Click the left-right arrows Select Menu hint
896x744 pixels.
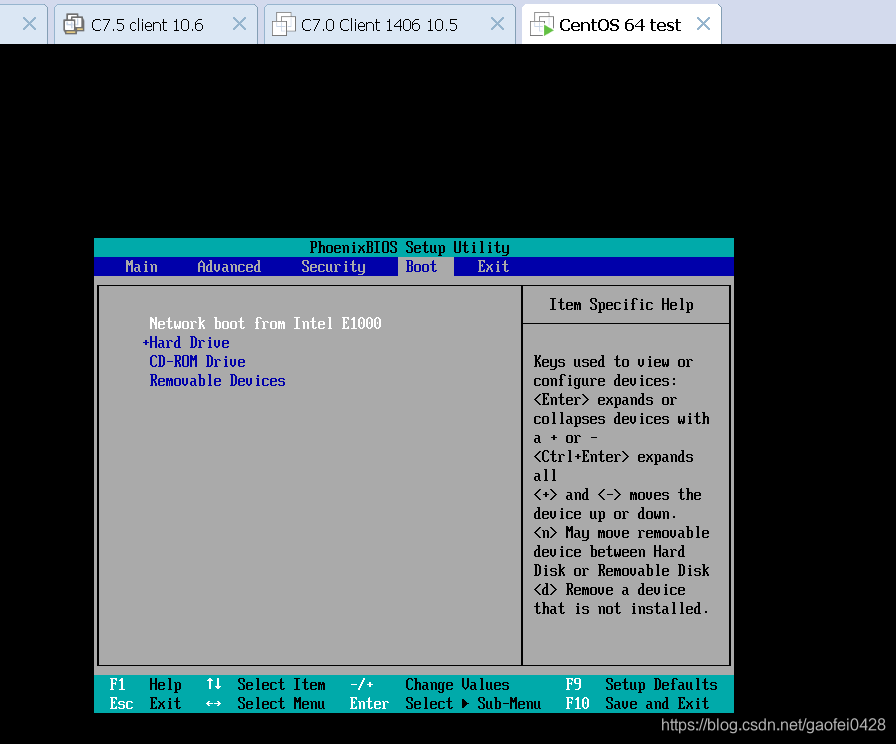click(x=266, y=703)
